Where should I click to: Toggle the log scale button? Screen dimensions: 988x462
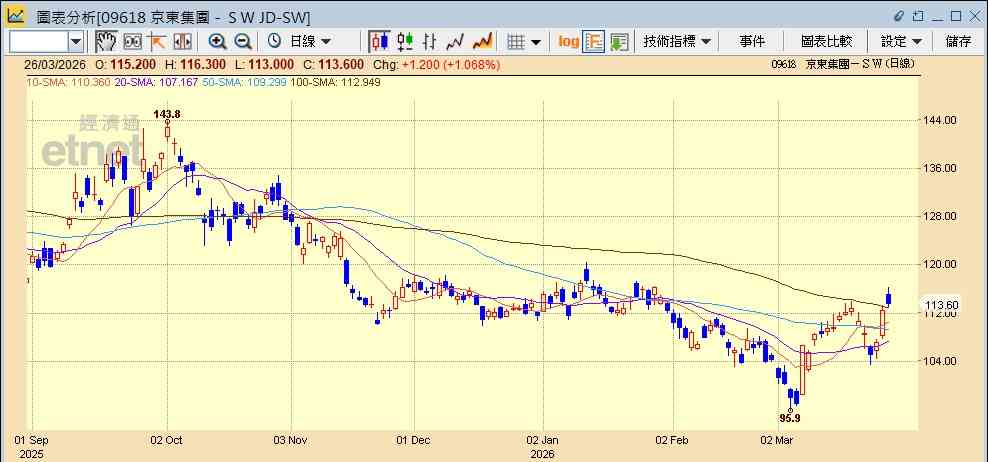(x=568, y=42)
